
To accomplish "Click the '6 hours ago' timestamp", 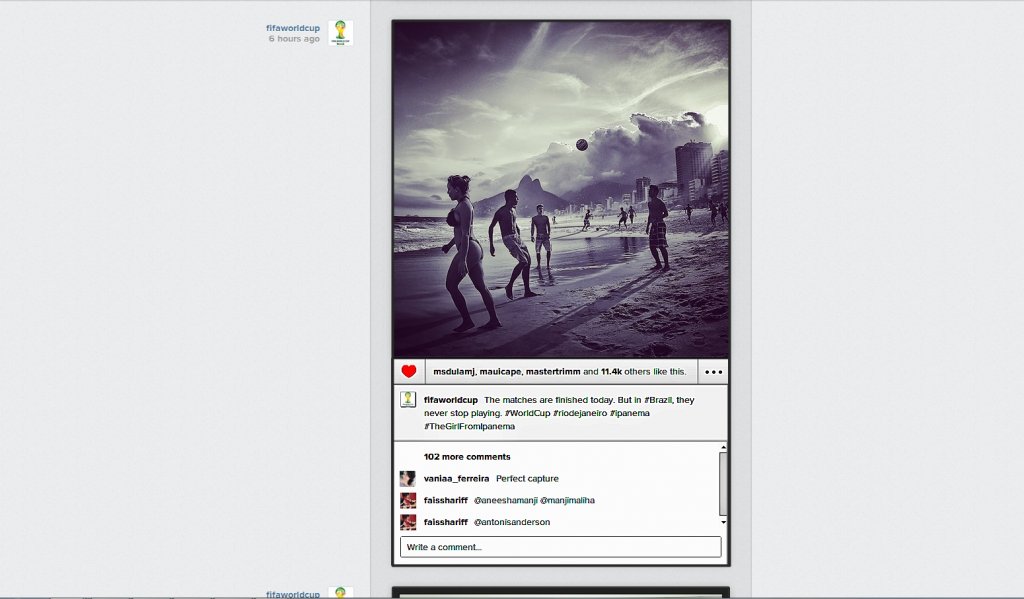I will [x=294, y=39].
